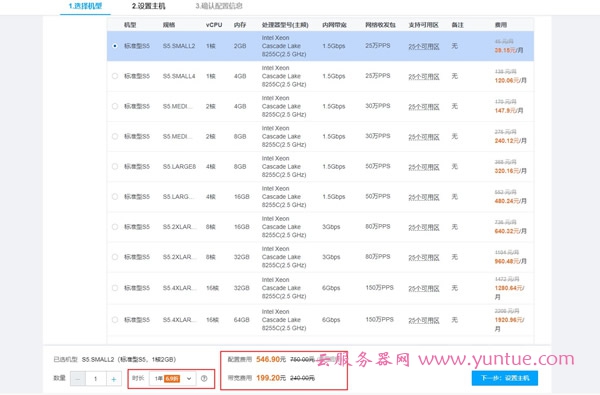Click the vCPU column header
The image size is (600, 395).
214,25
